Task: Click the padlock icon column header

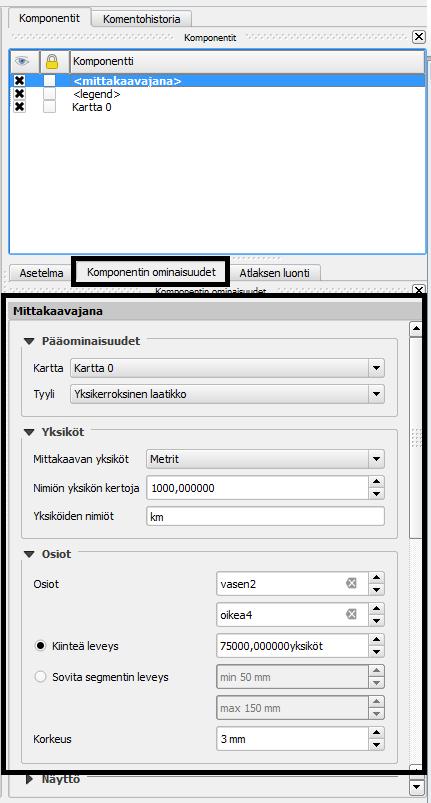Action: pyautogui.click(x=52, y=61)
